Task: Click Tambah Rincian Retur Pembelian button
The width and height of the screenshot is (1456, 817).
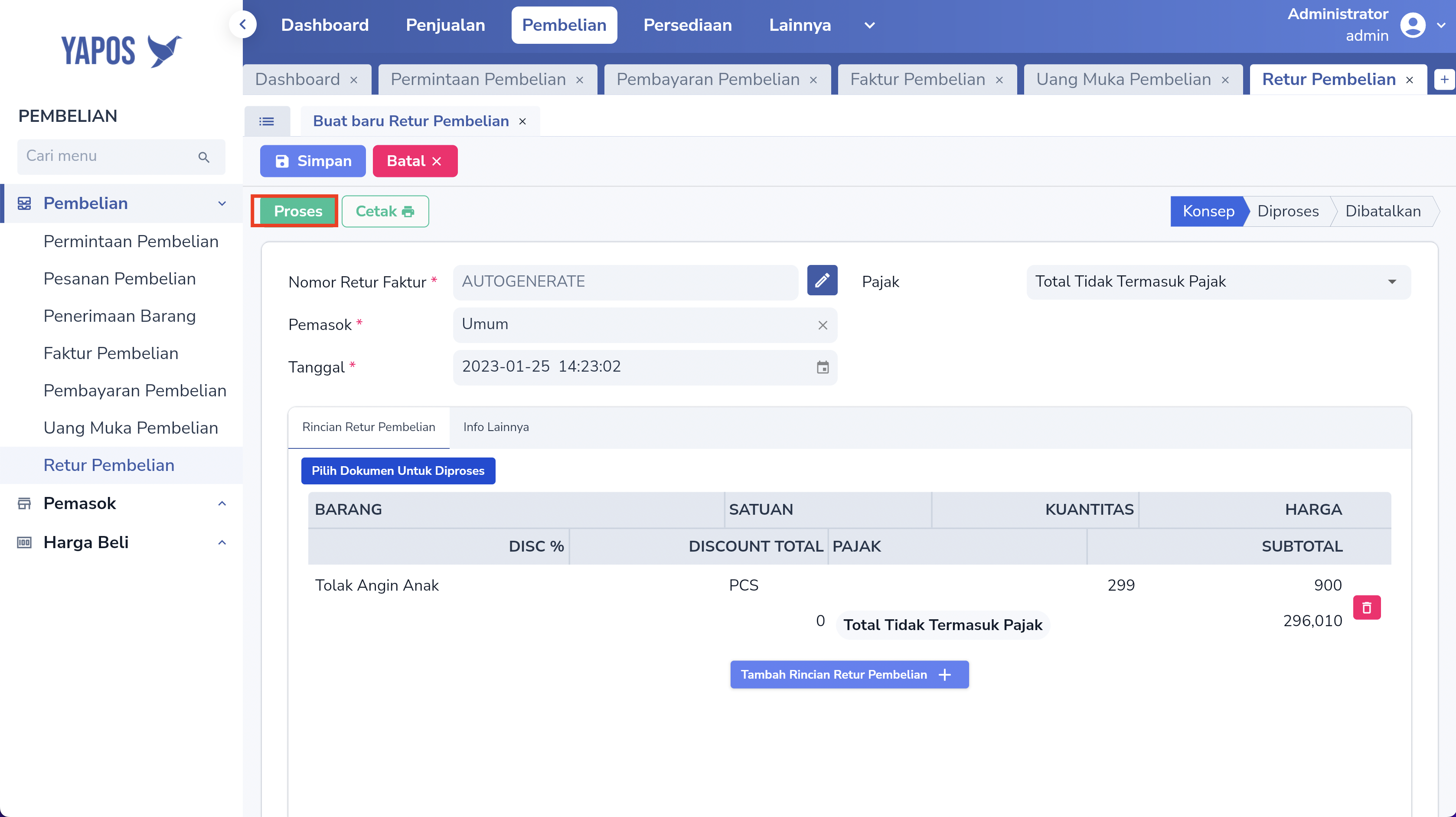Action: pyautogui.click(x=849, y=674)
